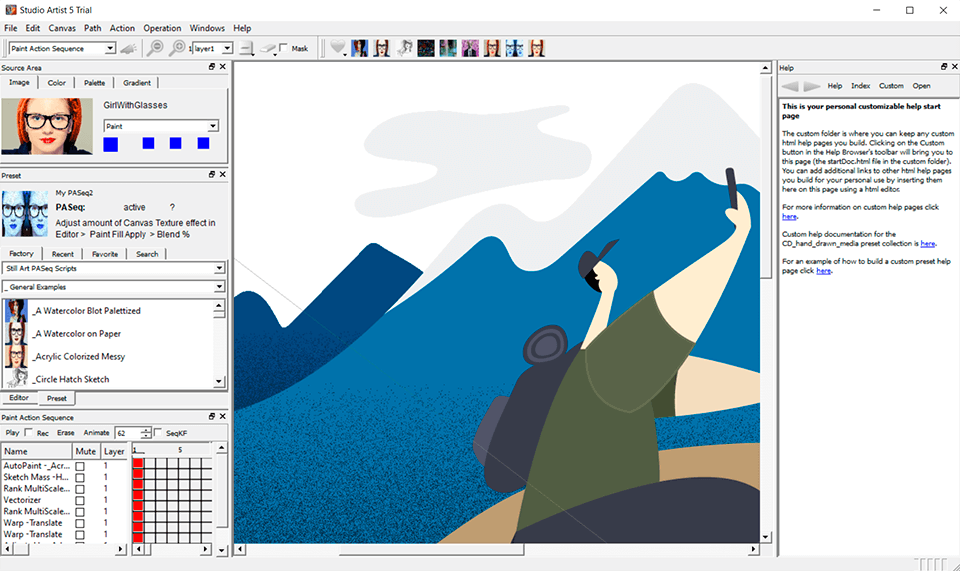The image size is (960, 571).
Task: Select the teal-colored preset toolbar thumbnail
Action: point(448,48)
